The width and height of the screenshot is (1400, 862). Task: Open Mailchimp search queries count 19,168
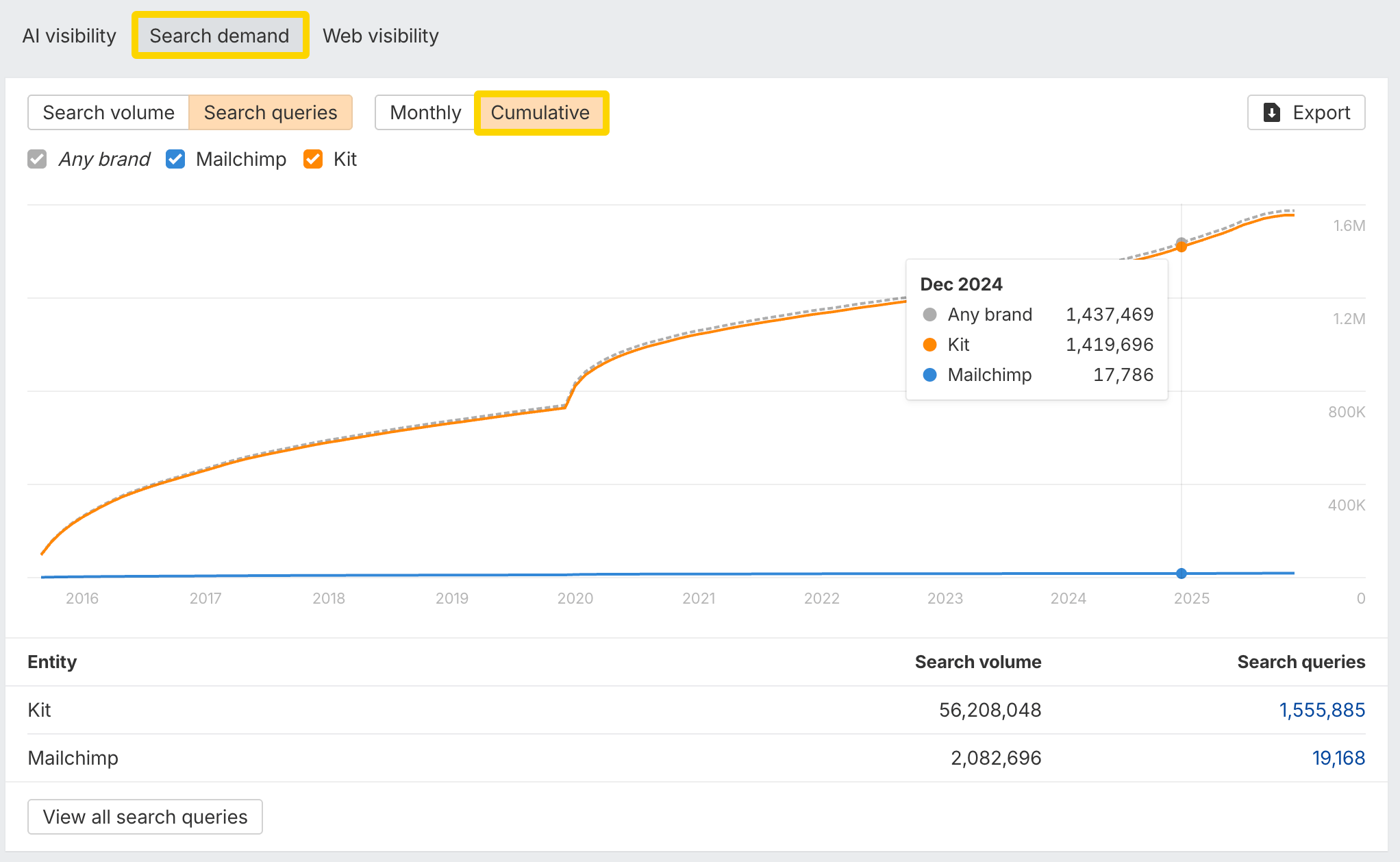coord(1338,758)
